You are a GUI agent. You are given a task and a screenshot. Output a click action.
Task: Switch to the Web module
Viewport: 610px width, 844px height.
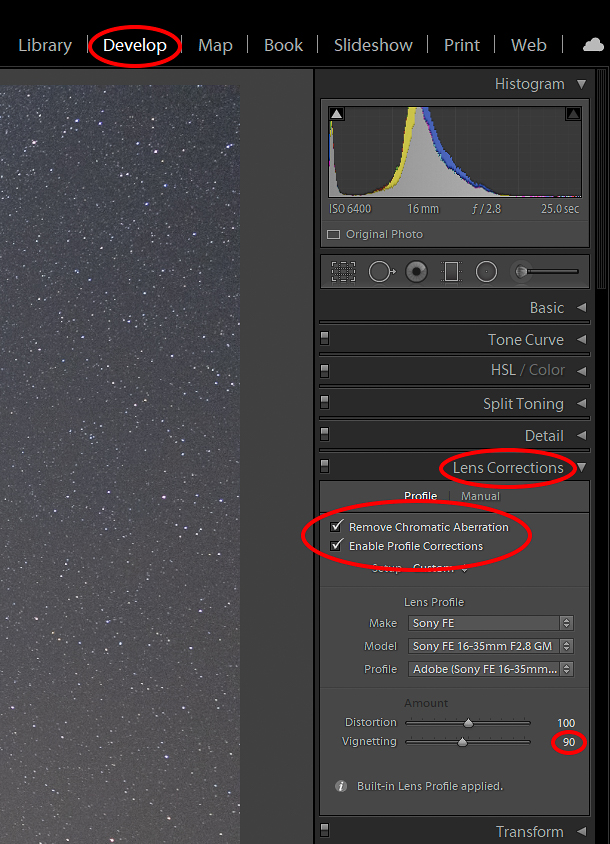click(529, 45)
